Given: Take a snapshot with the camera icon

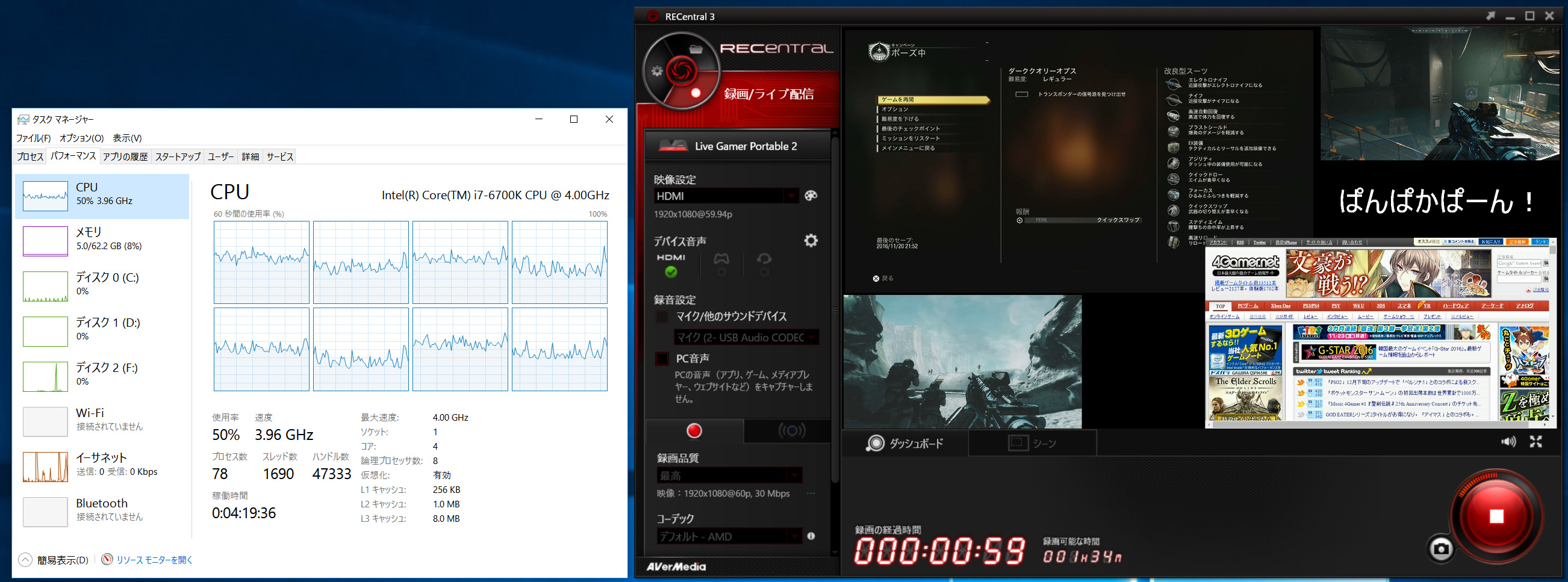Looking at the screenshot, I should (x=1441, y=549).
